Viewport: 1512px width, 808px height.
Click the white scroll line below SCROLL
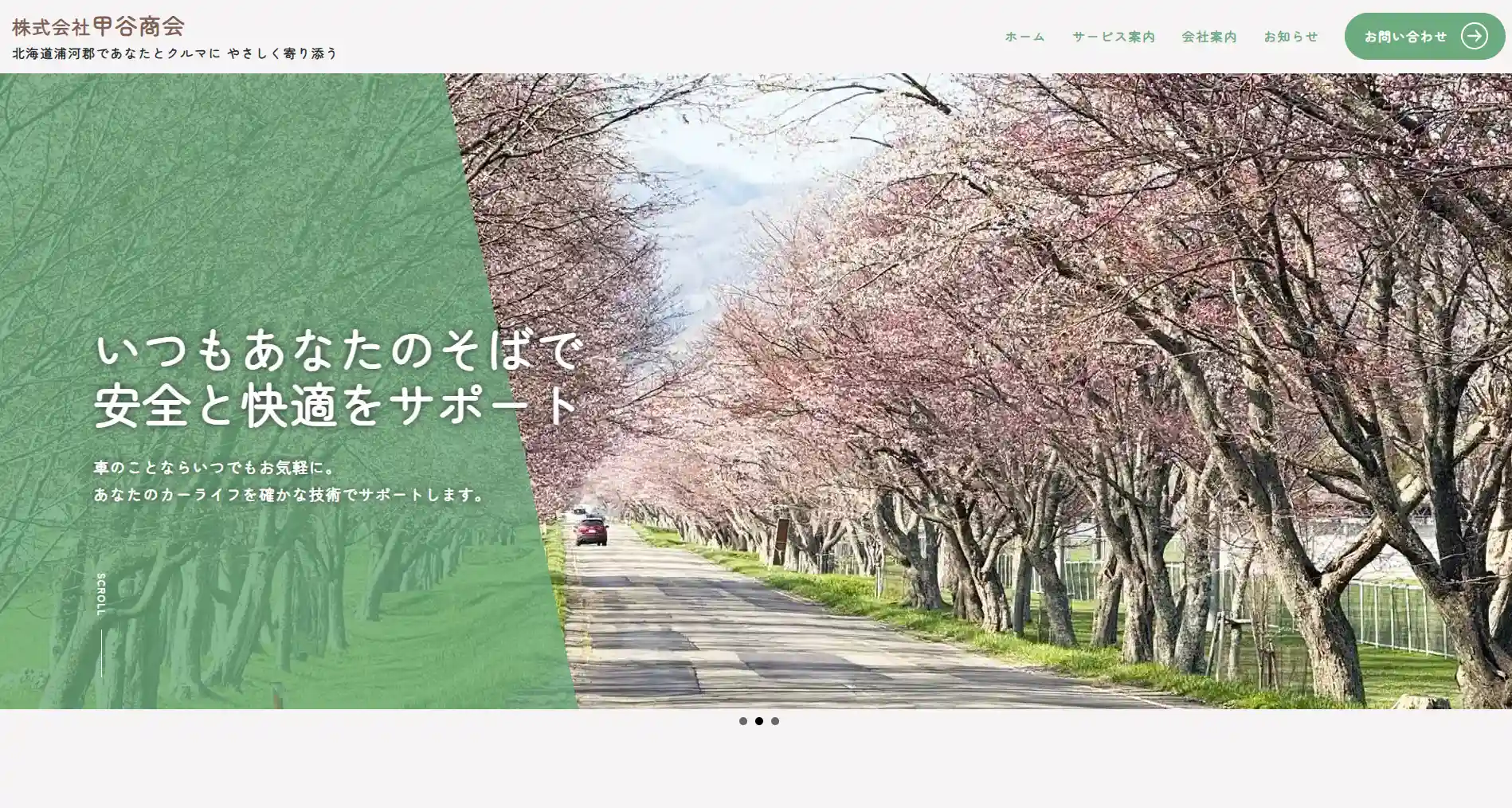101,653
